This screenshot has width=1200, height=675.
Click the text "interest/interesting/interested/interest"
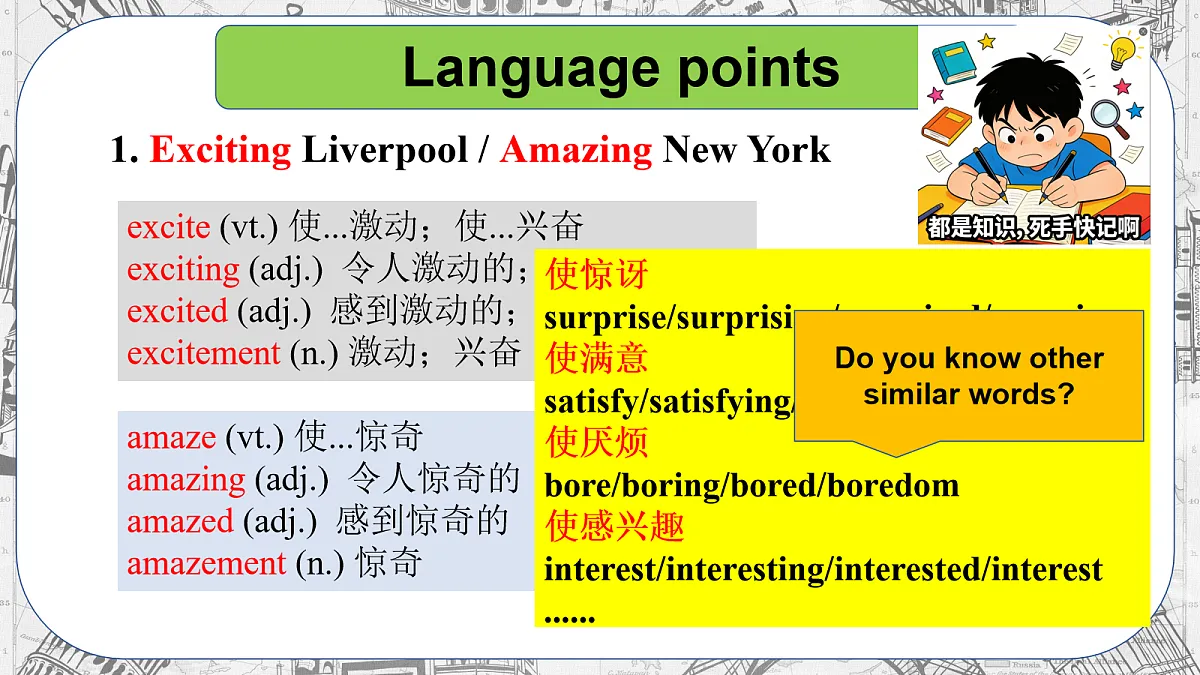824,570
